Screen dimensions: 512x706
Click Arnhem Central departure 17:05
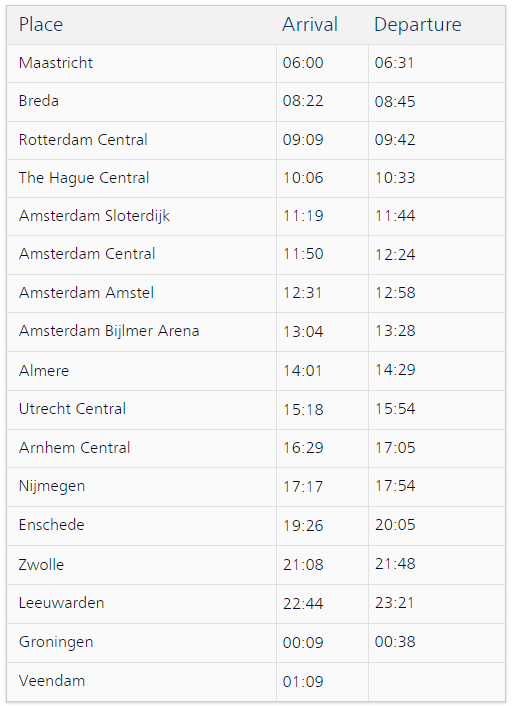[x=395, y=448]
